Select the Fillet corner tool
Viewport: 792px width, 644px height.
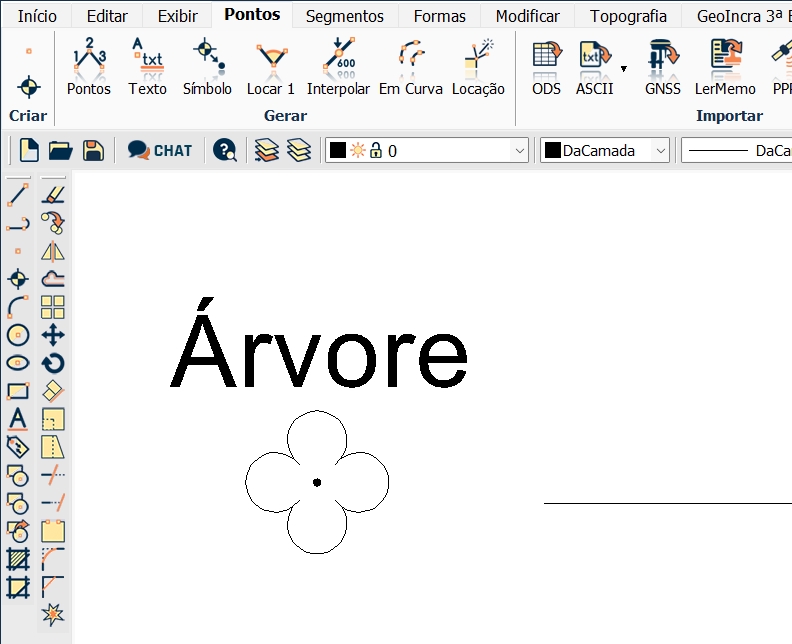click(x=53, y=559)
